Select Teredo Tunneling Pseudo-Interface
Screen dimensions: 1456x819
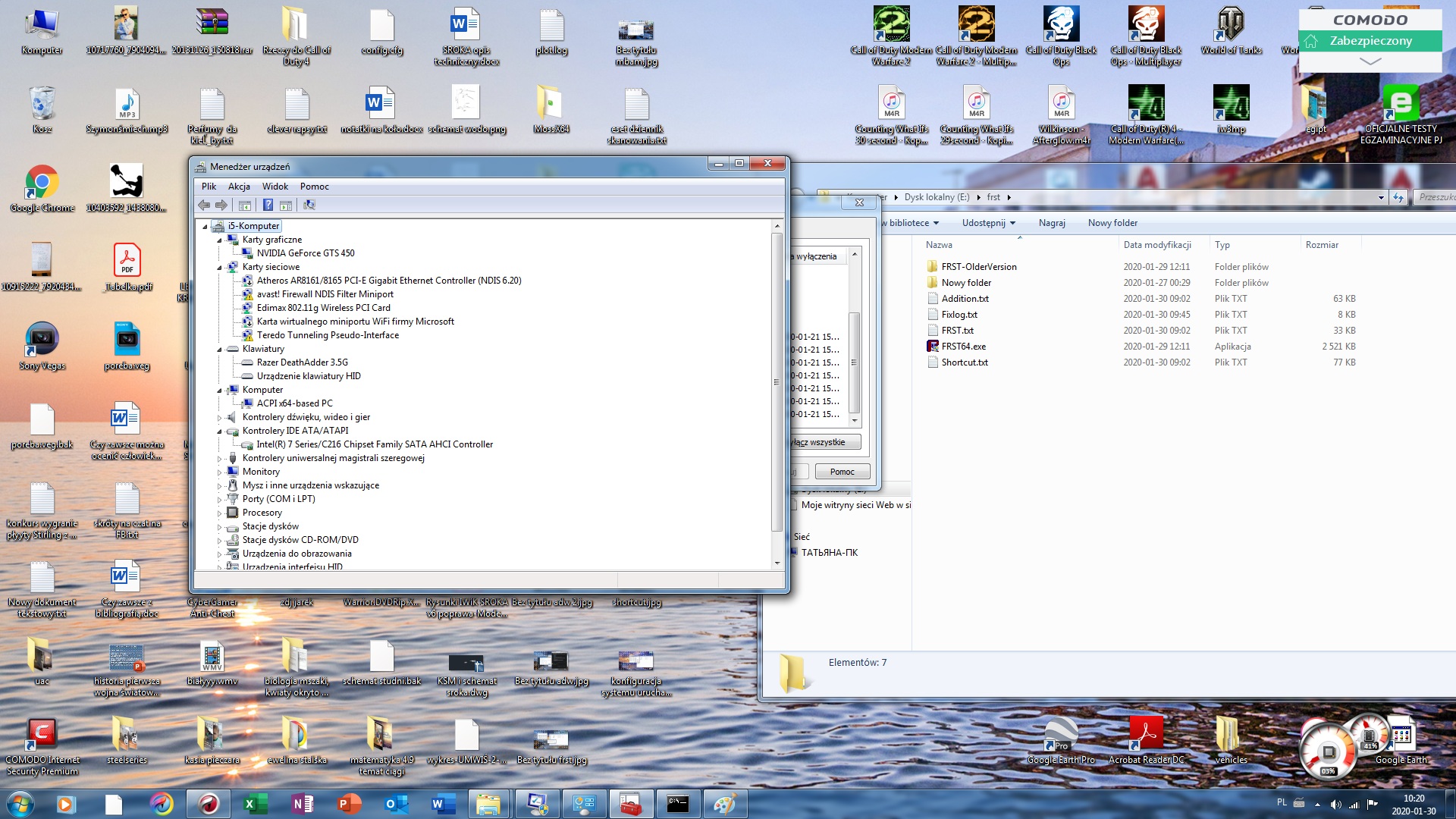click(328, 335)
